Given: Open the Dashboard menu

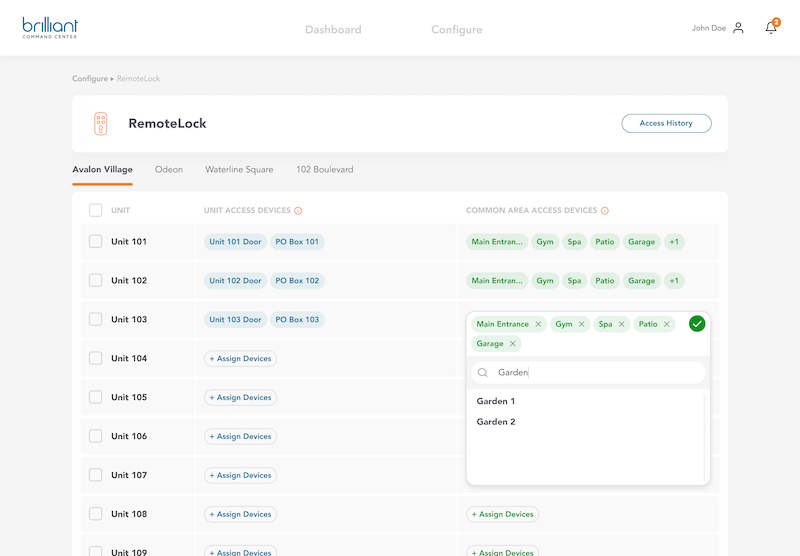Looking at the screenshot, I should (x=333, y=30).
